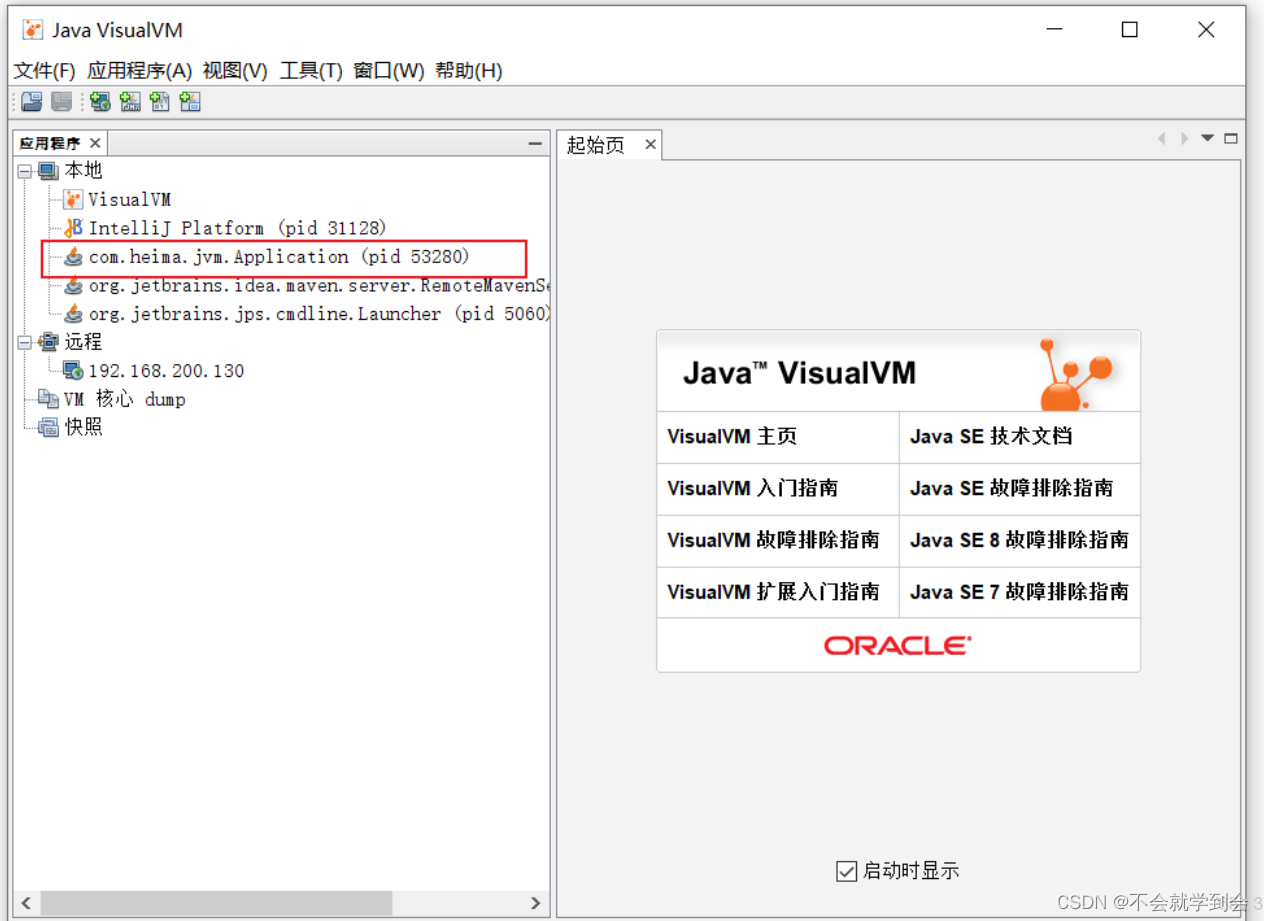Open the VisualVM 扩展入门指南 link
Image resolution: width=1264 pixels, height=921 pixels.
pos(773,592)
